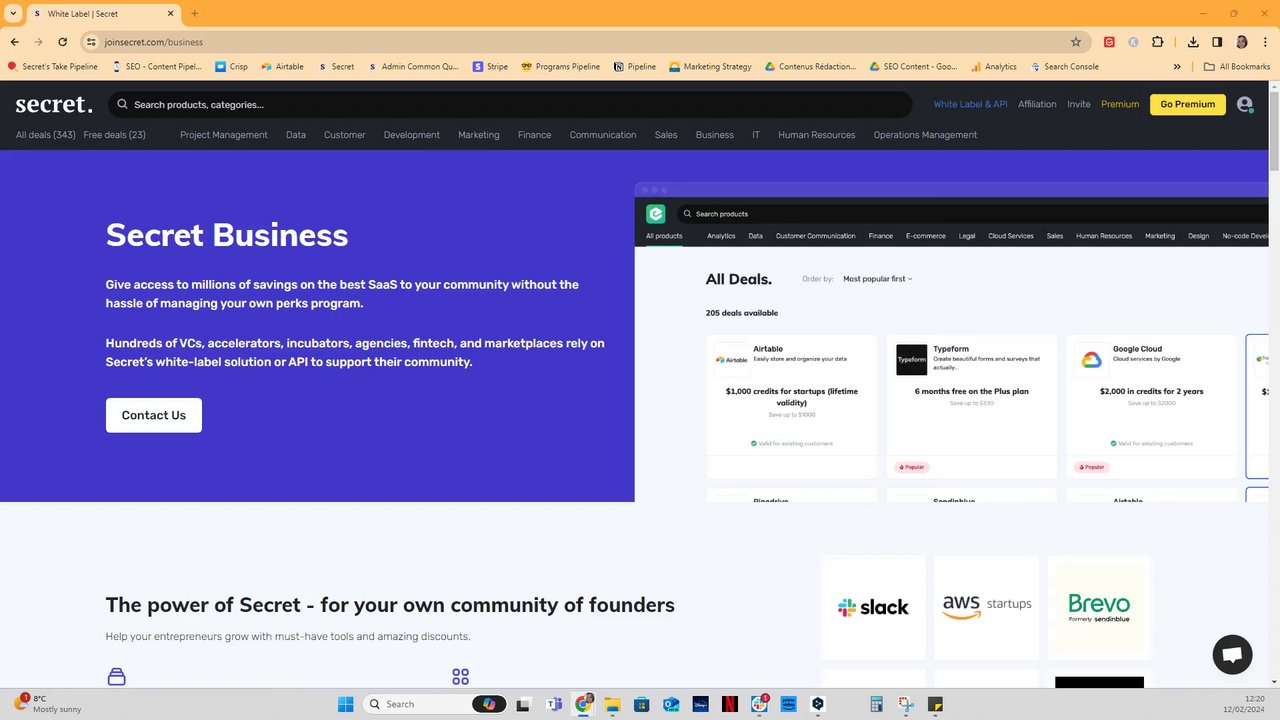1280x720 pixels.
Task: Open the Finance category menu
Action: (534, 135)
